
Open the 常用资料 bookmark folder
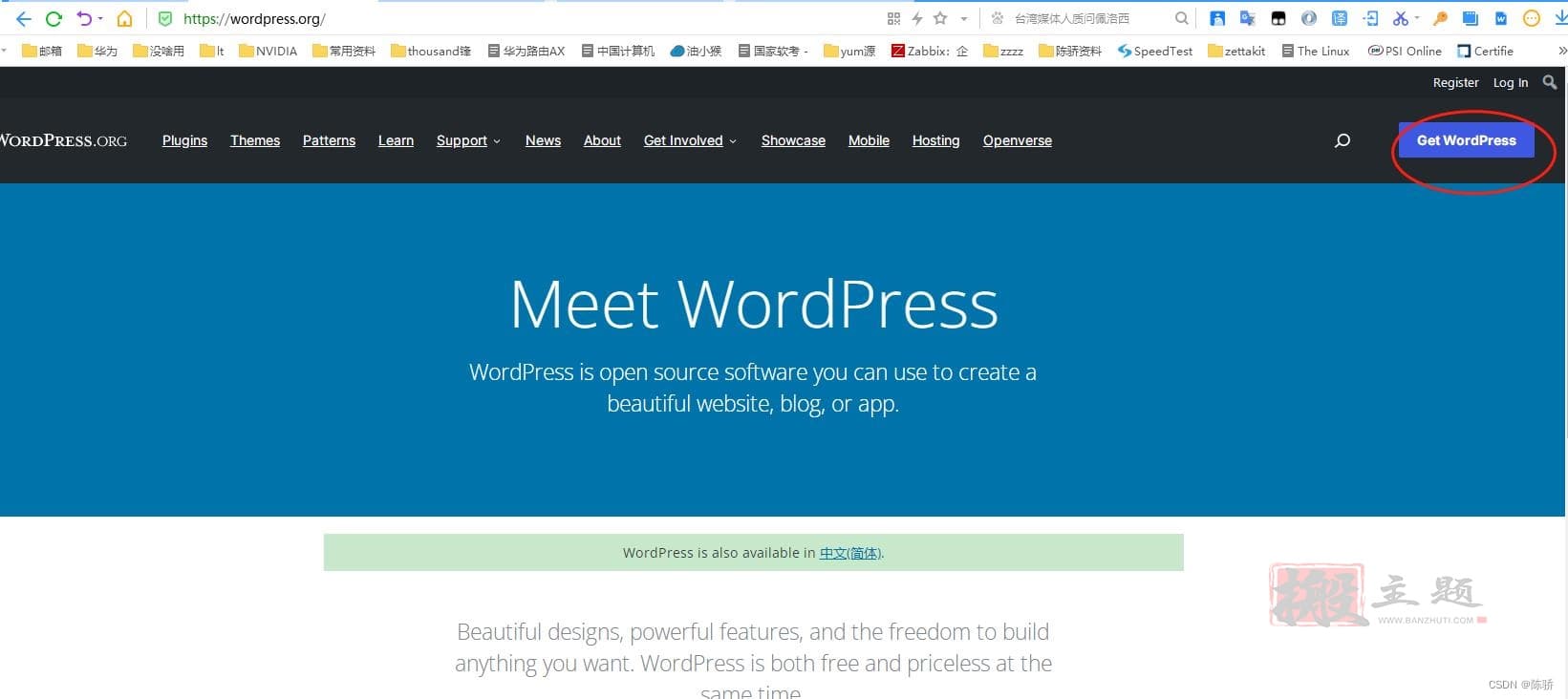[x=344, y=51]
